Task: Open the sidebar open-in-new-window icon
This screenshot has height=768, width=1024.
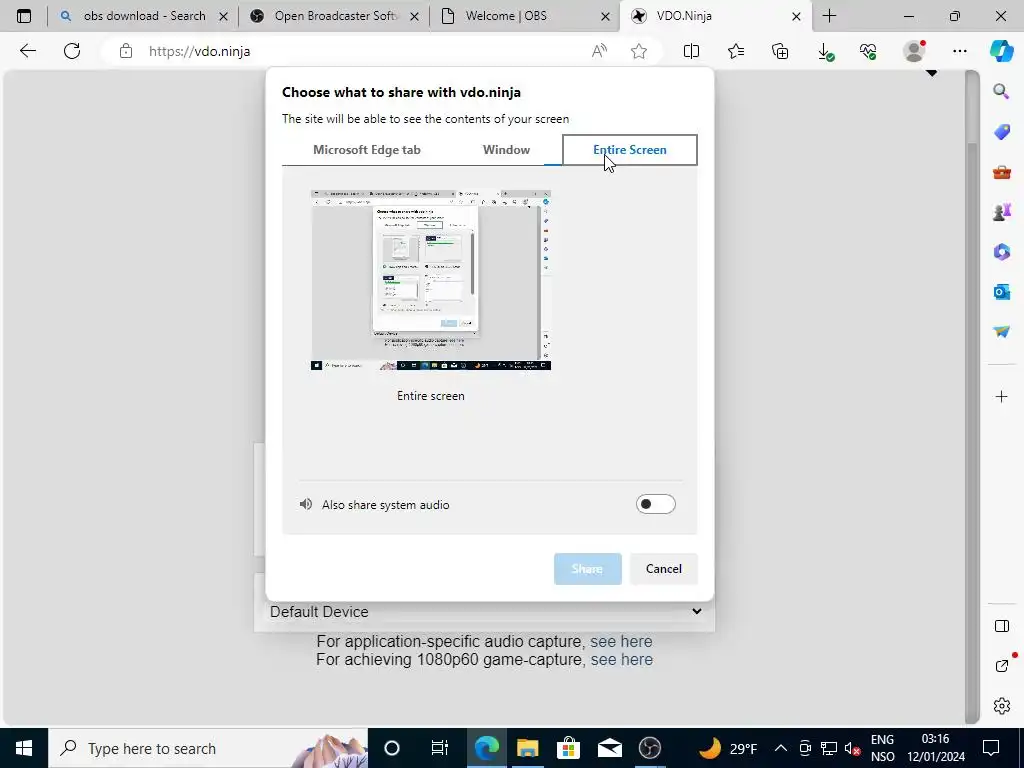Action: click(1002, 665)
